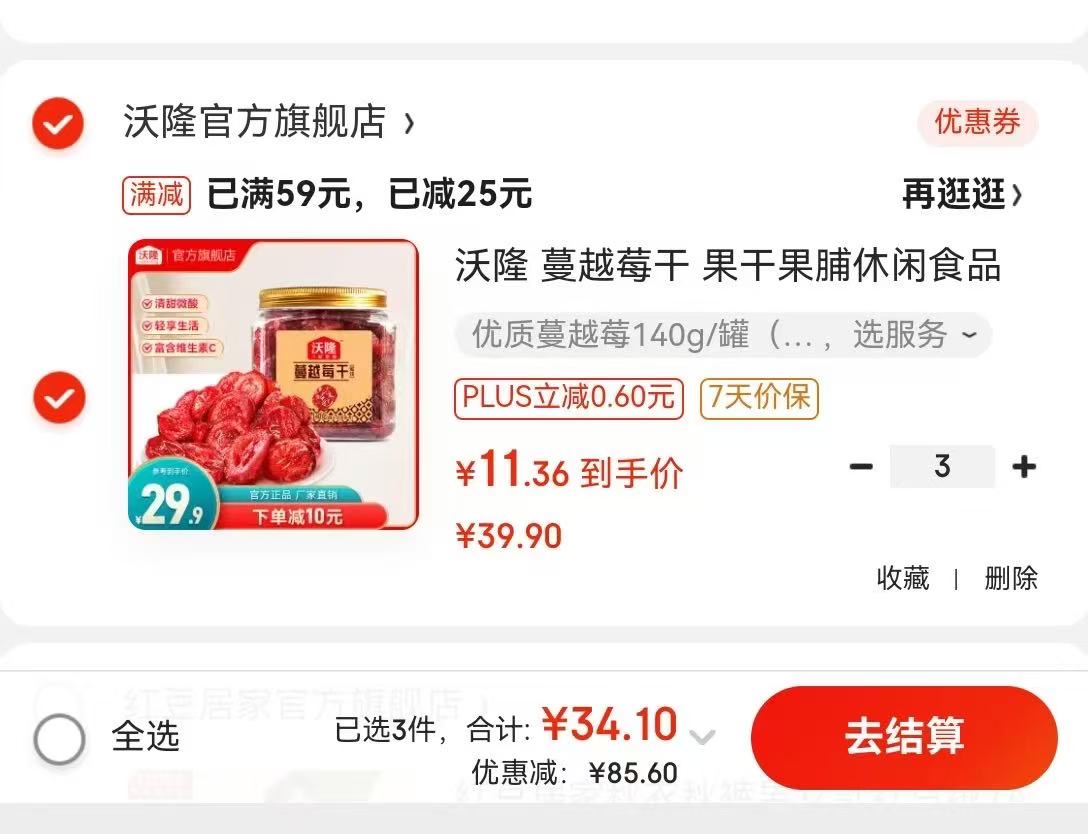The height and width of the screenshot is (834, 1088).
Task: Expand the price detail chevron beside ¥34.10
Action: tap(702, 736)
